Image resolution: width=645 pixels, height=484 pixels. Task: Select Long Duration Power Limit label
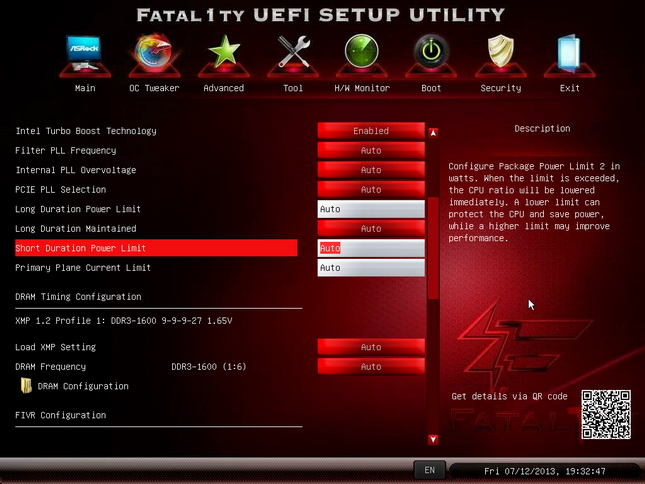[78, 209]
